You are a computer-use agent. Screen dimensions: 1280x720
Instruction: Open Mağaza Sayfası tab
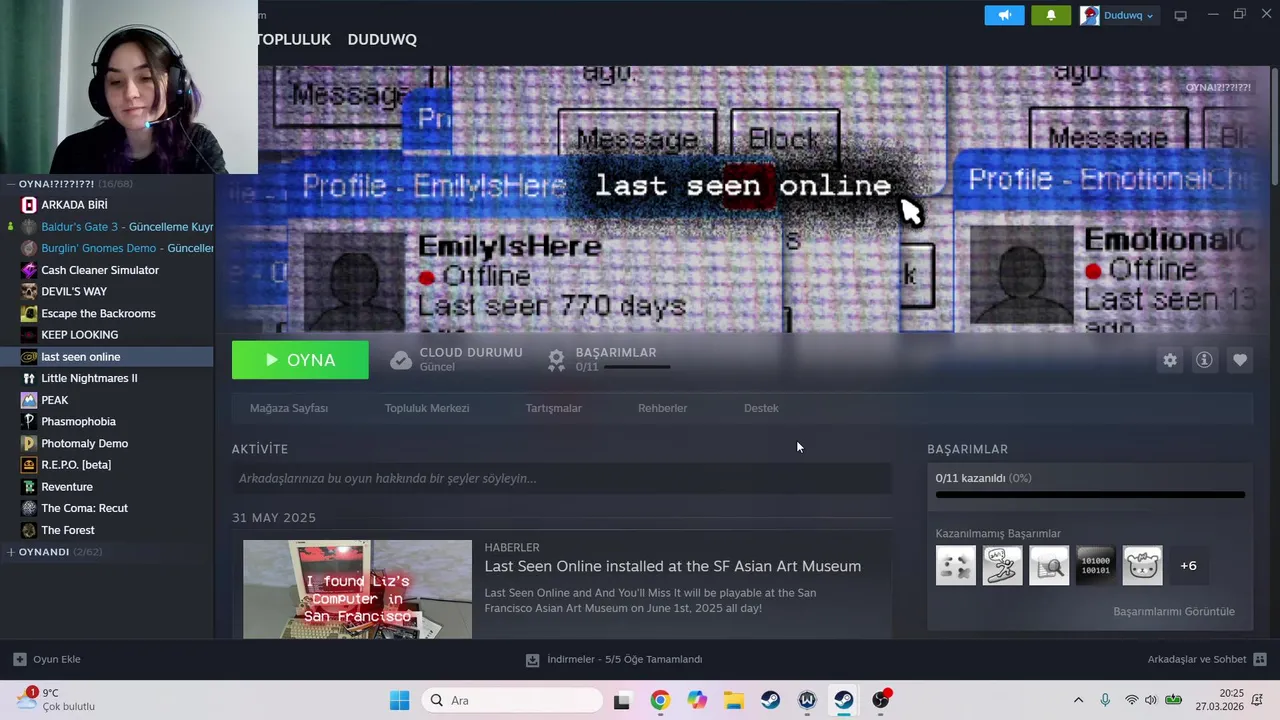pyautogui.click(x=289, y=408)
